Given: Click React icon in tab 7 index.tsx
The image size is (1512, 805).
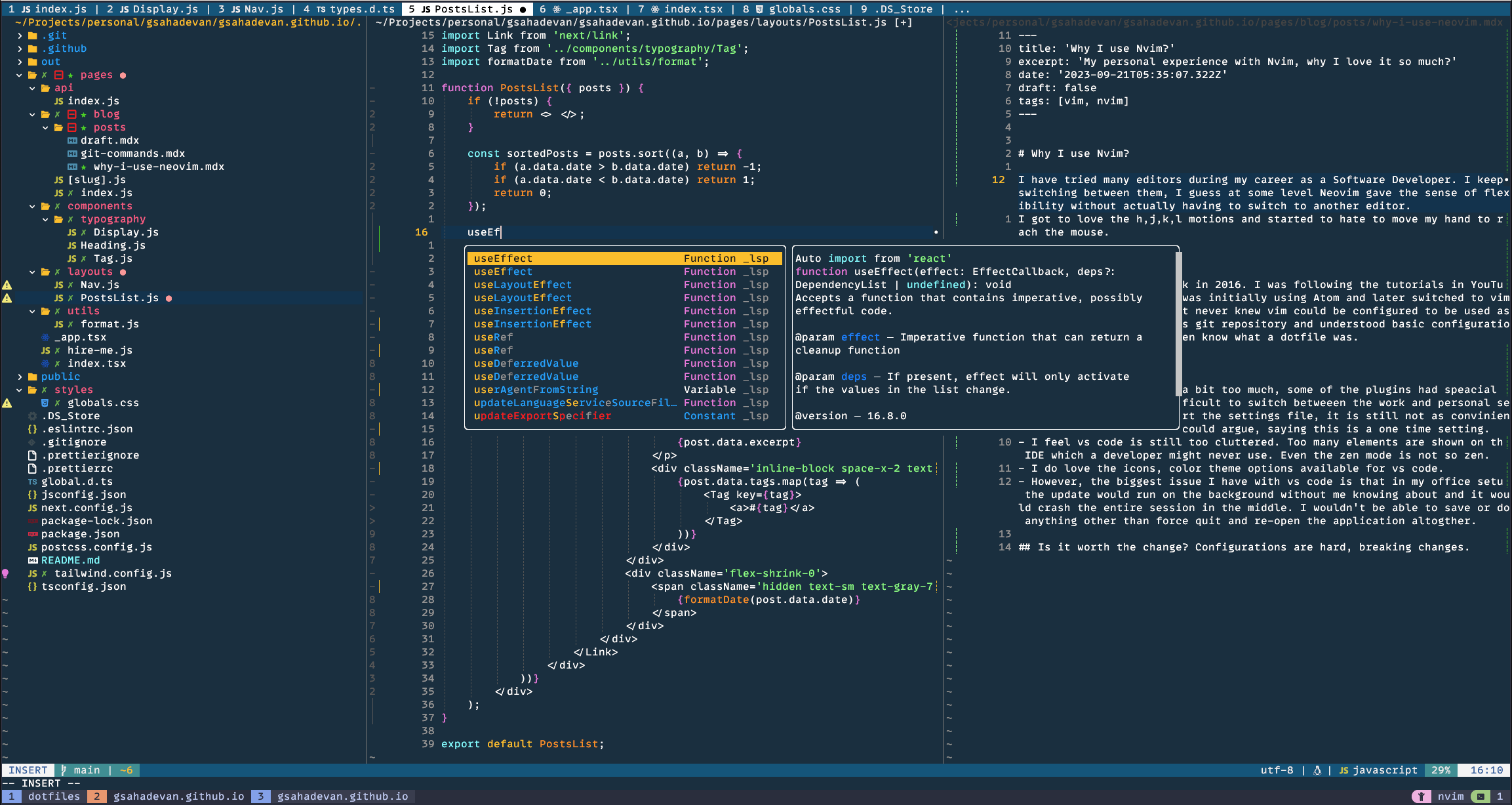Looking at the screenshot, I should pos(655,9).
